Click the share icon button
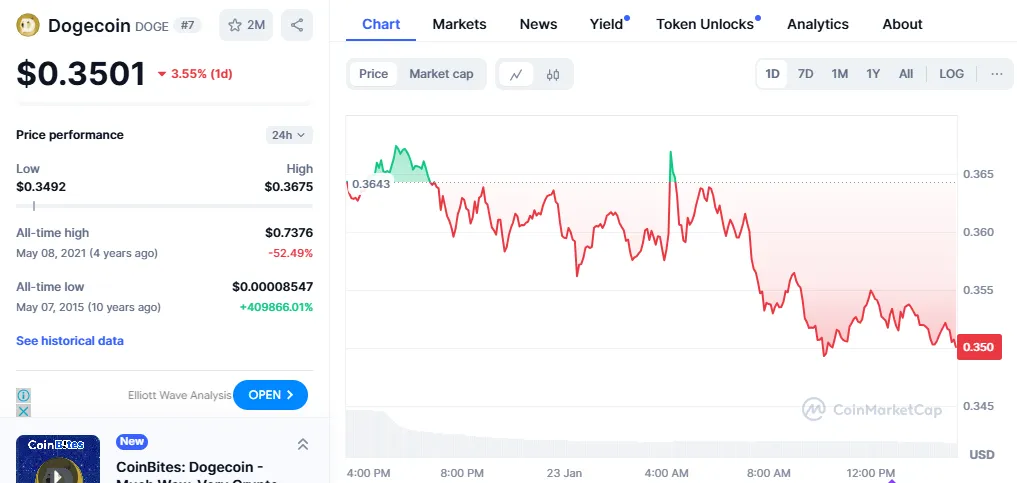 [x=297, y=26]
